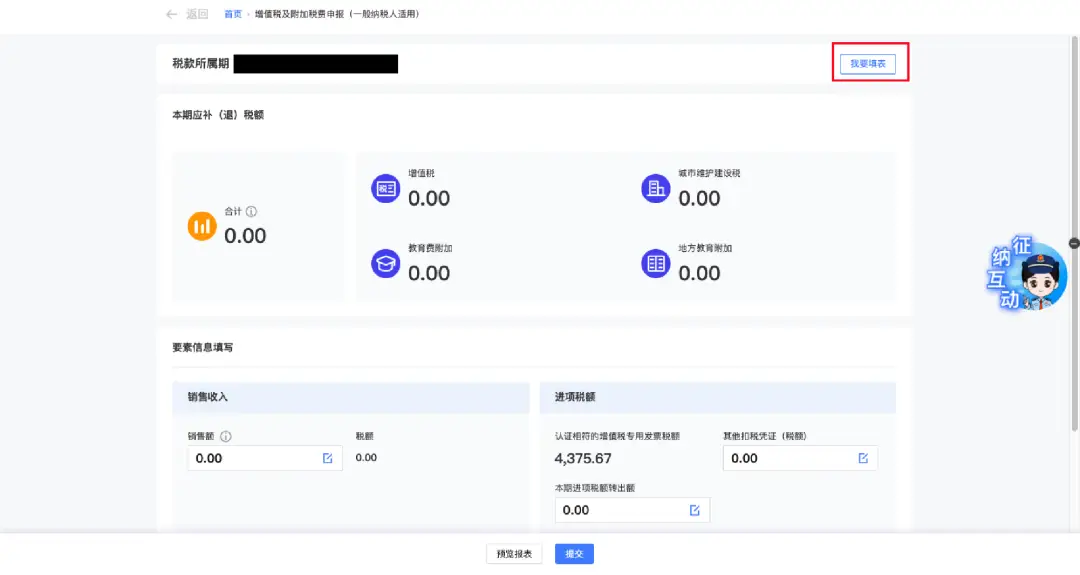The image size is (1080, 575).
Task: Click the edit icon in 本期进项税额转出额 field
Action: (x=694, y=510)
